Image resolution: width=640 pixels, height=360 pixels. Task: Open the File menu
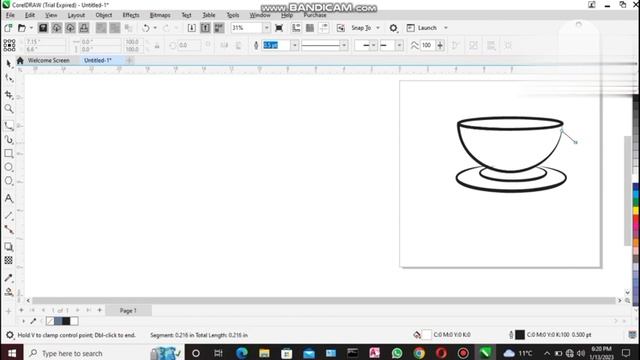click(10, 15)
